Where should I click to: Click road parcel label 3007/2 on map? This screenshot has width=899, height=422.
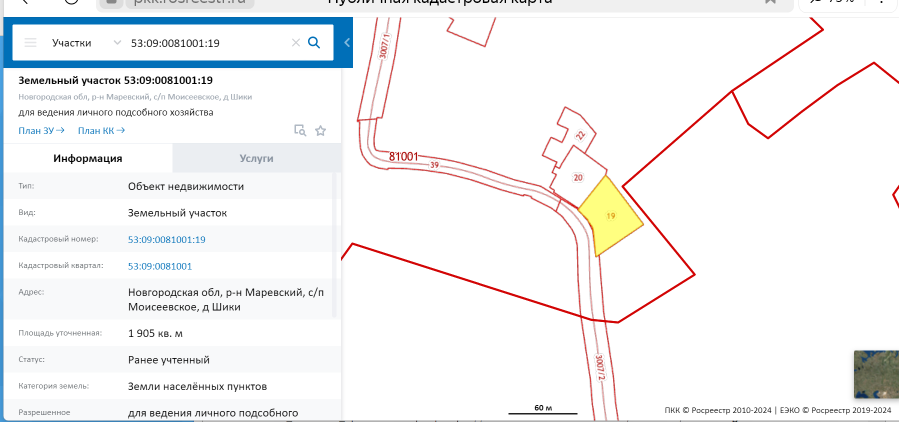click(601, 367)
